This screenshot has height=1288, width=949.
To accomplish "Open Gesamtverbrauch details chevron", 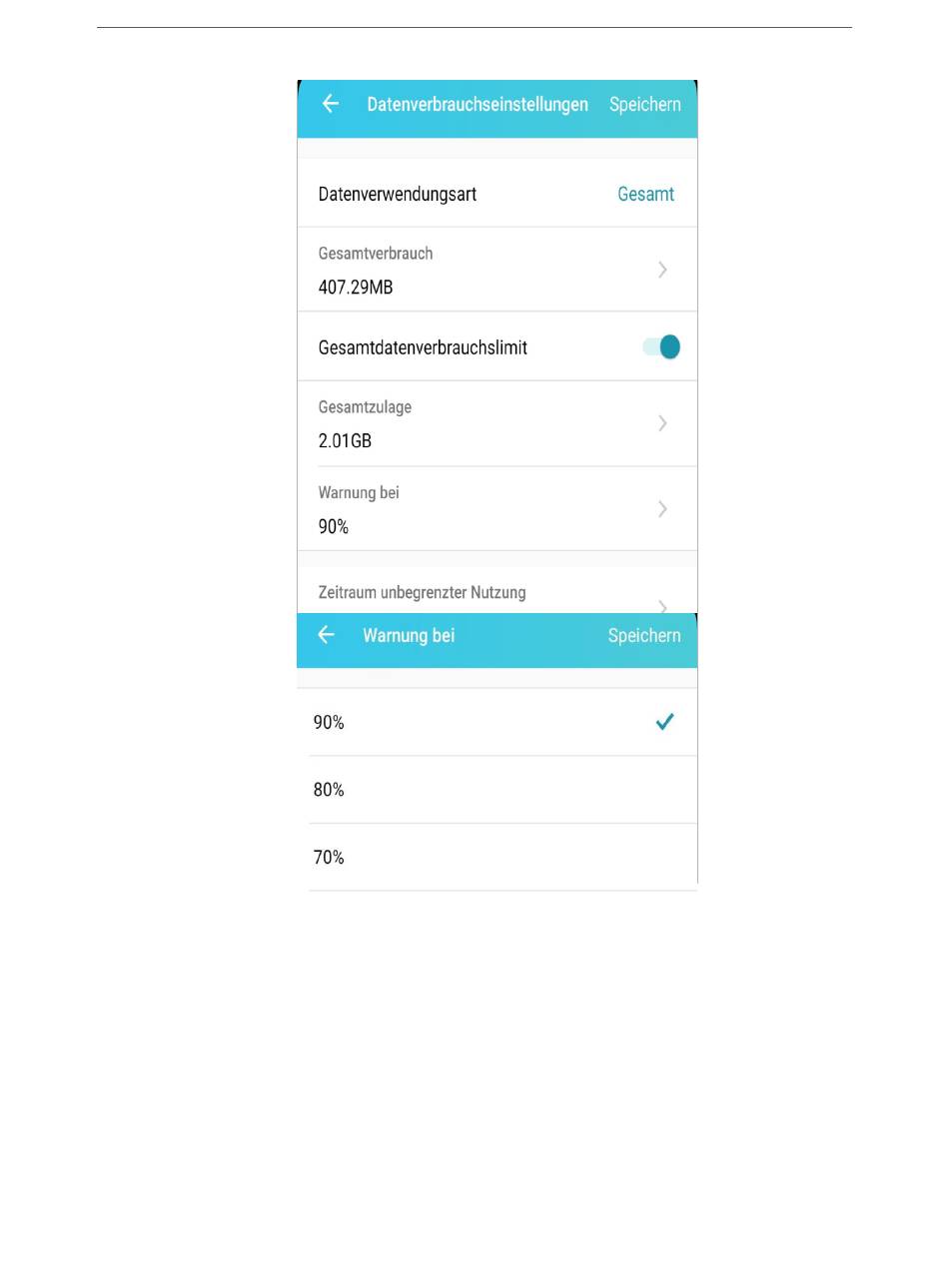I will [662, 270].
